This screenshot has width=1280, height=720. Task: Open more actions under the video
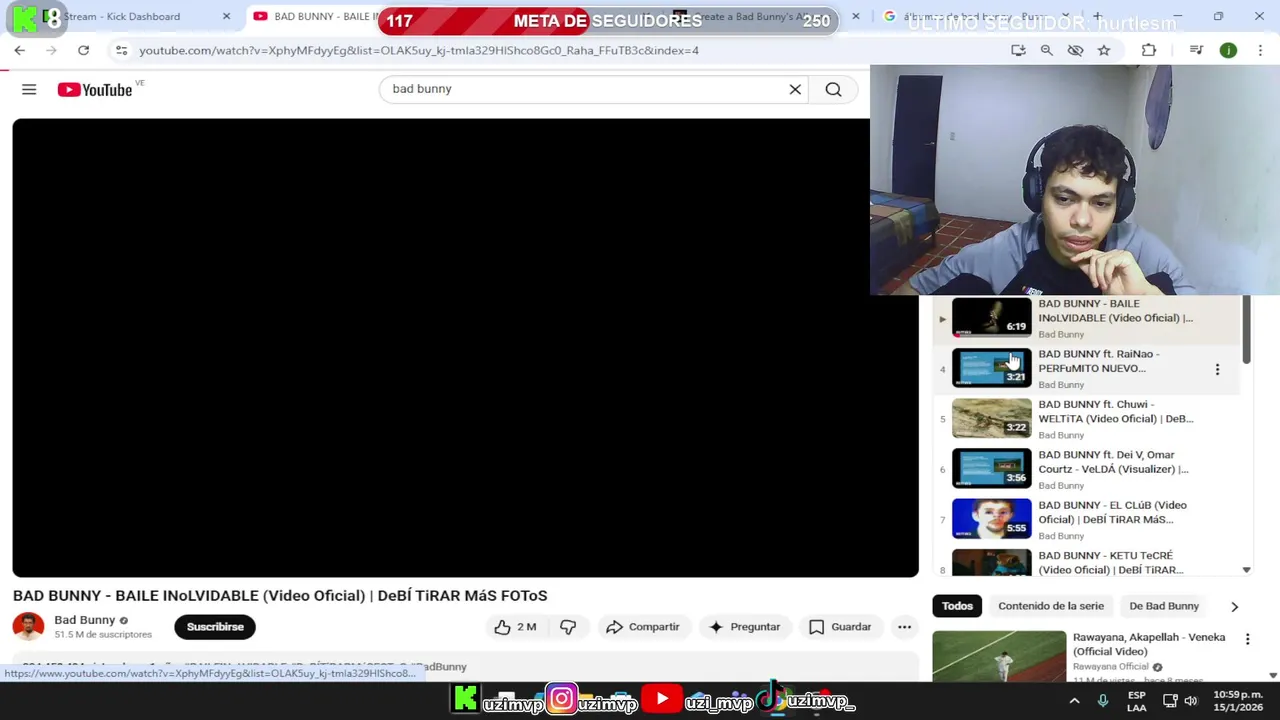click(904, 627)
